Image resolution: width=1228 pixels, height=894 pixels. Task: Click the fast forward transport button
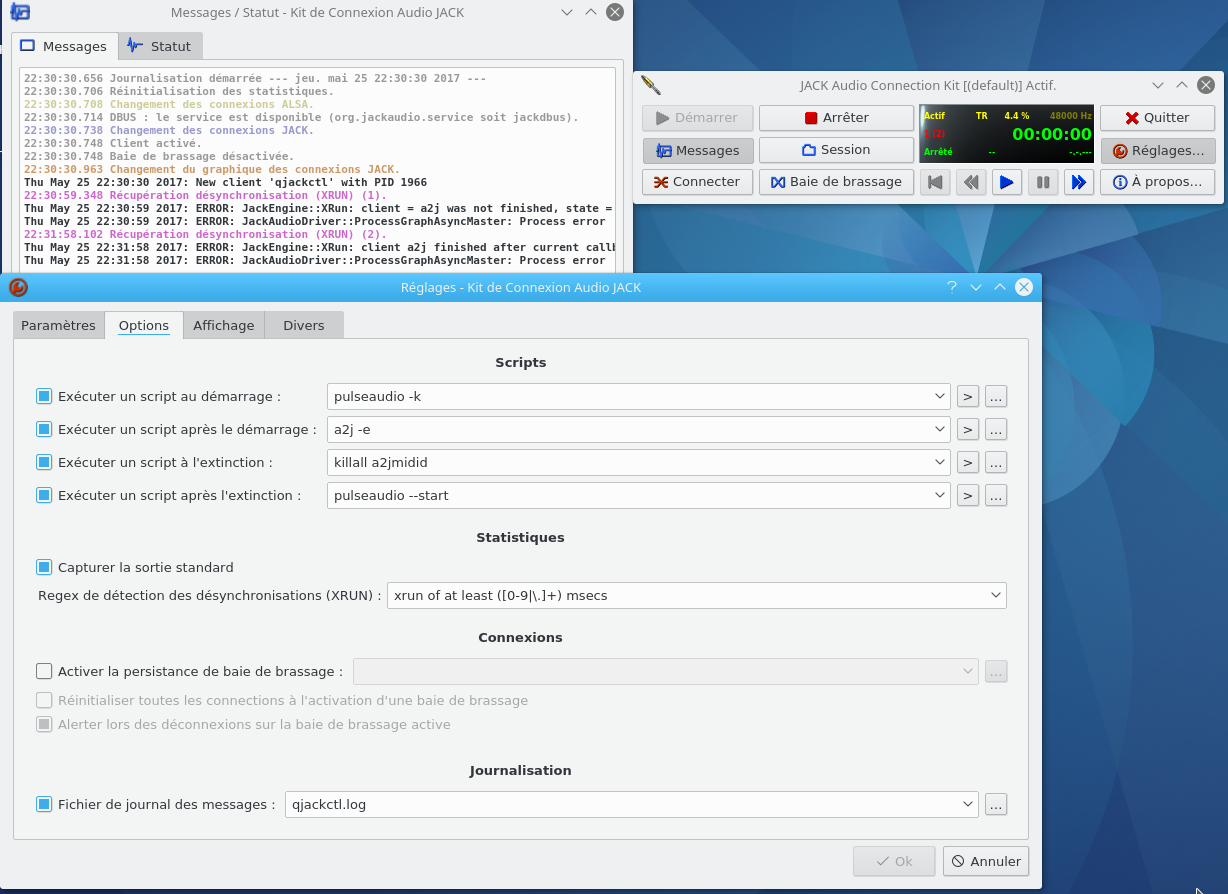pyautogui.click(x=1078, y=182)
